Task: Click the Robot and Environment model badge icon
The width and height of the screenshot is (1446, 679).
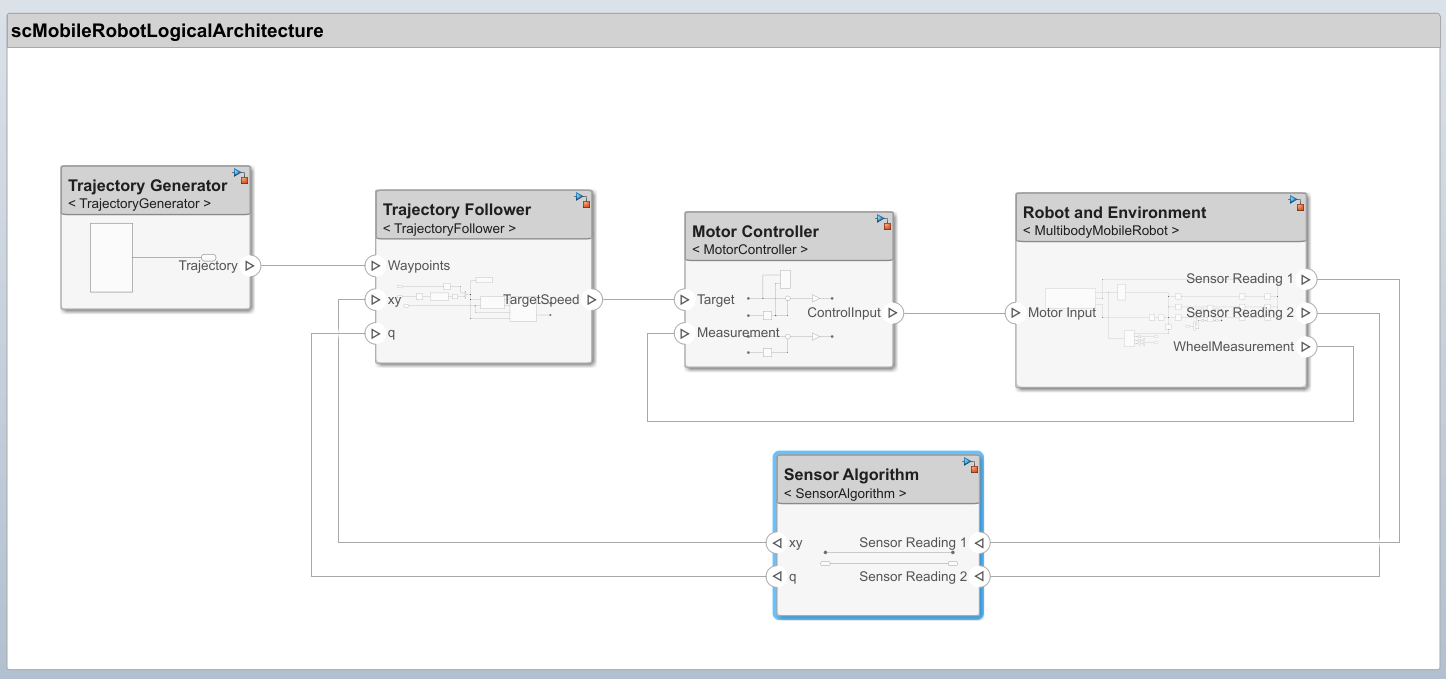Action: coord(1296,203)
